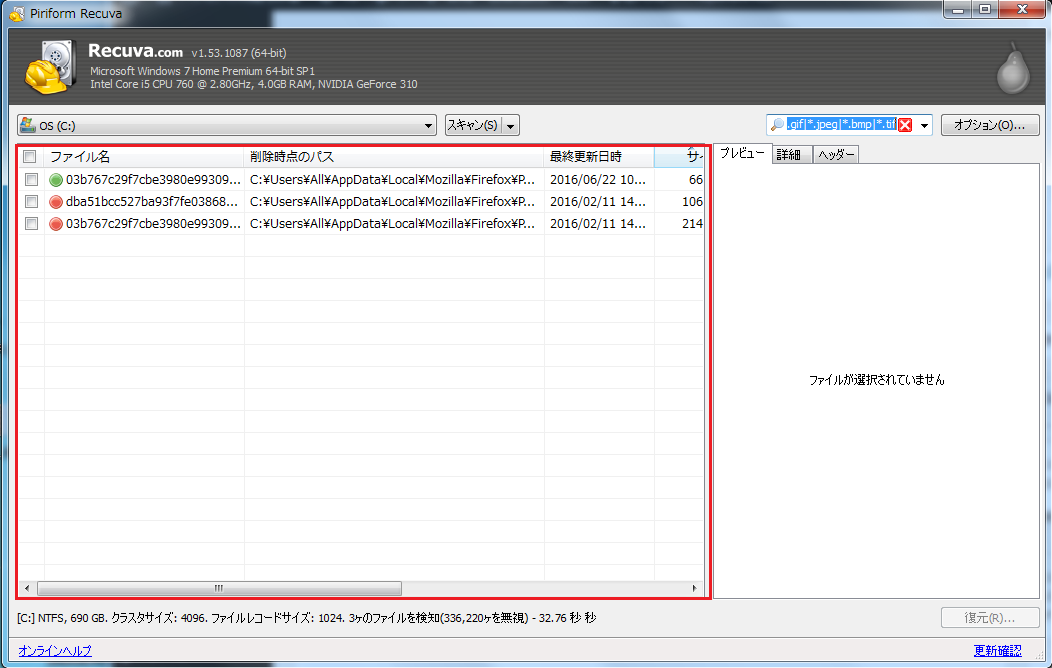Image resolution: width=1052 pixels, height=668 pixels.
Task: Click into the file type filter field
Action: [841, 125]
